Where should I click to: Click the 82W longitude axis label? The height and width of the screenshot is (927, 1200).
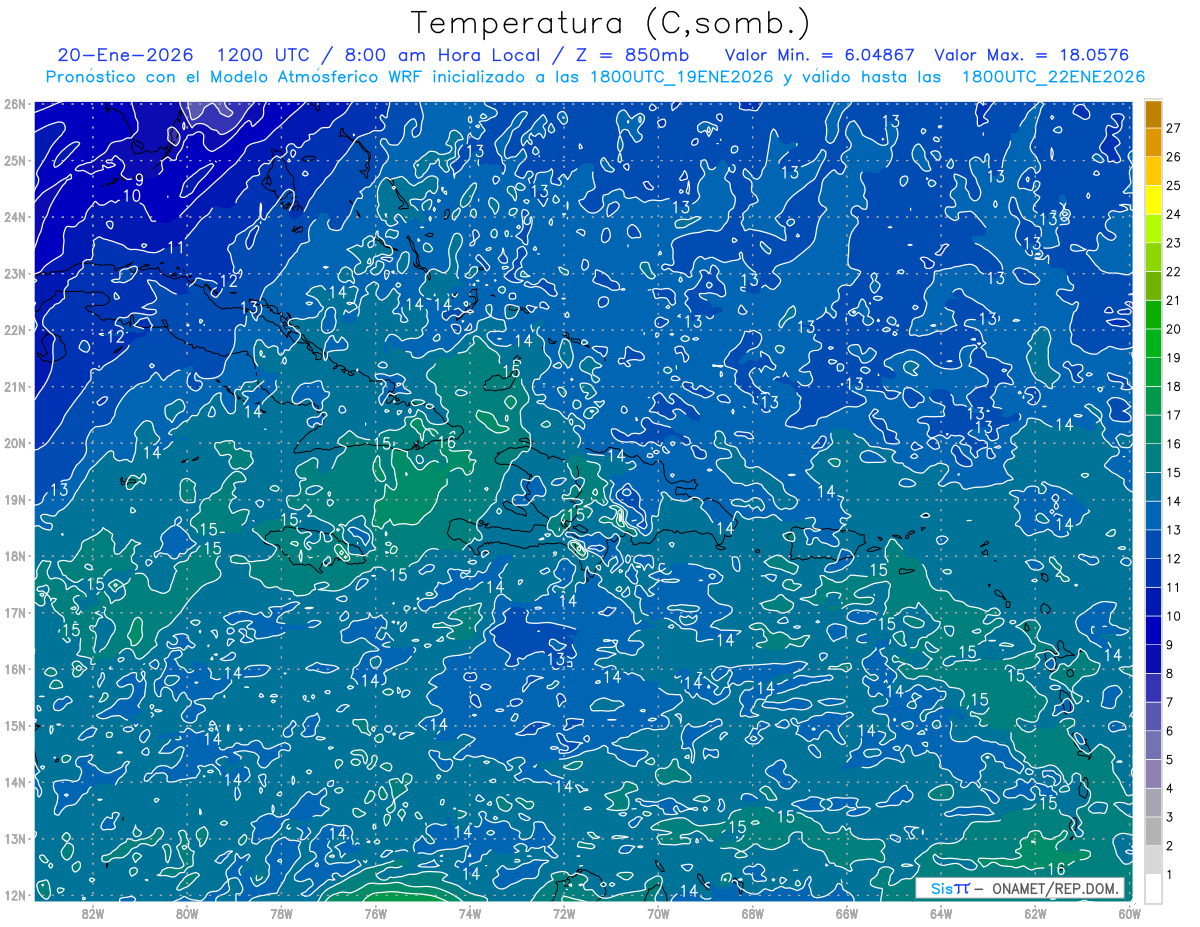(x=93, y=913)
